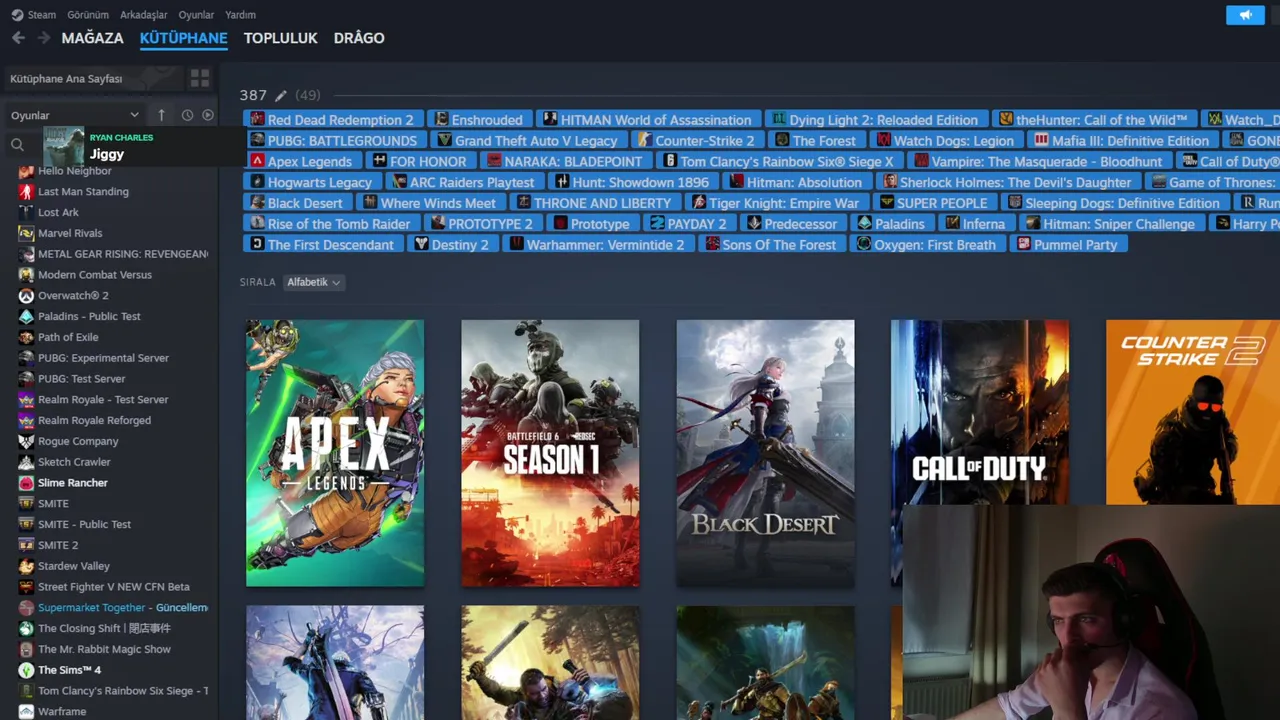Click the Paladins tag icon
This screenshot has height=720, width=1280.
(x=864, y=224)
